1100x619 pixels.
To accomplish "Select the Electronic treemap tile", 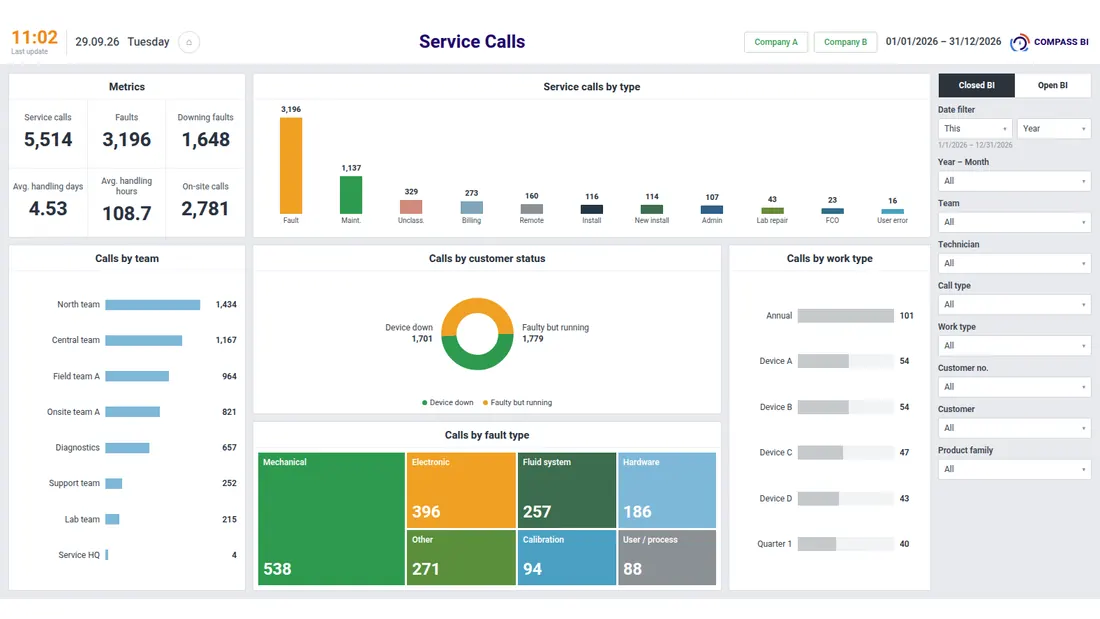I will pos(461,490).
